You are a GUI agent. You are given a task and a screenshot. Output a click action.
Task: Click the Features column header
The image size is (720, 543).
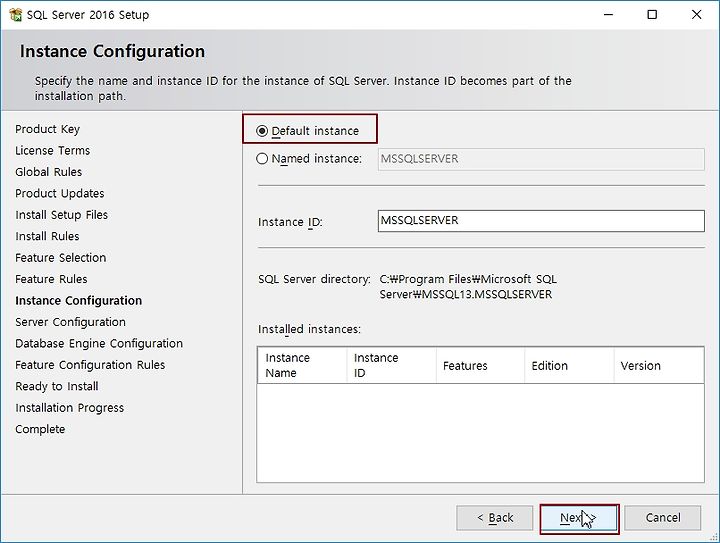(480, 365)
